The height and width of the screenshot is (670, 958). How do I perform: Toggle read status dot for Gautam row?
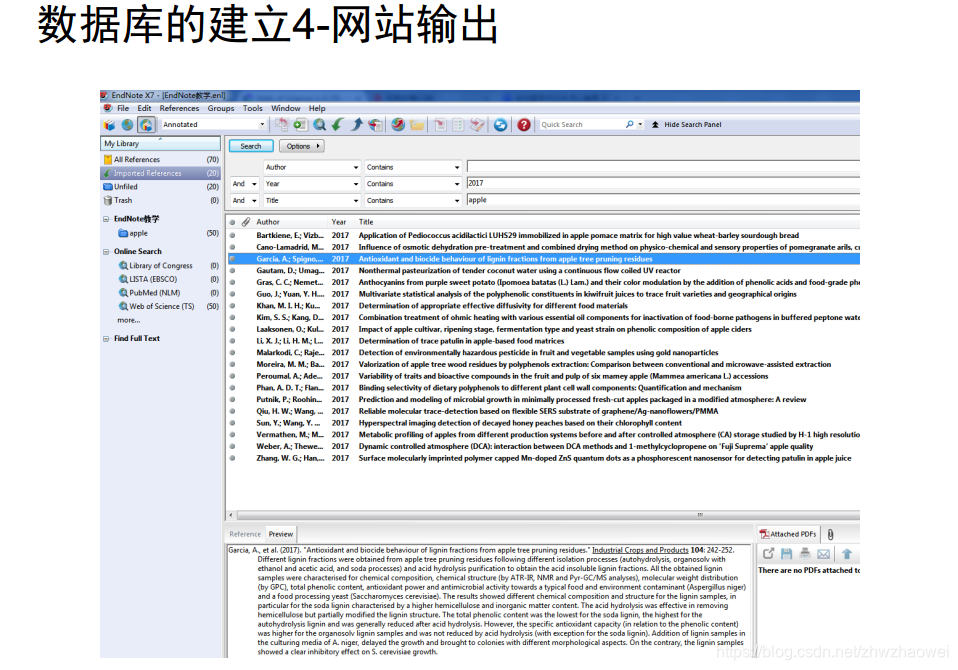(x=232, y=271)
